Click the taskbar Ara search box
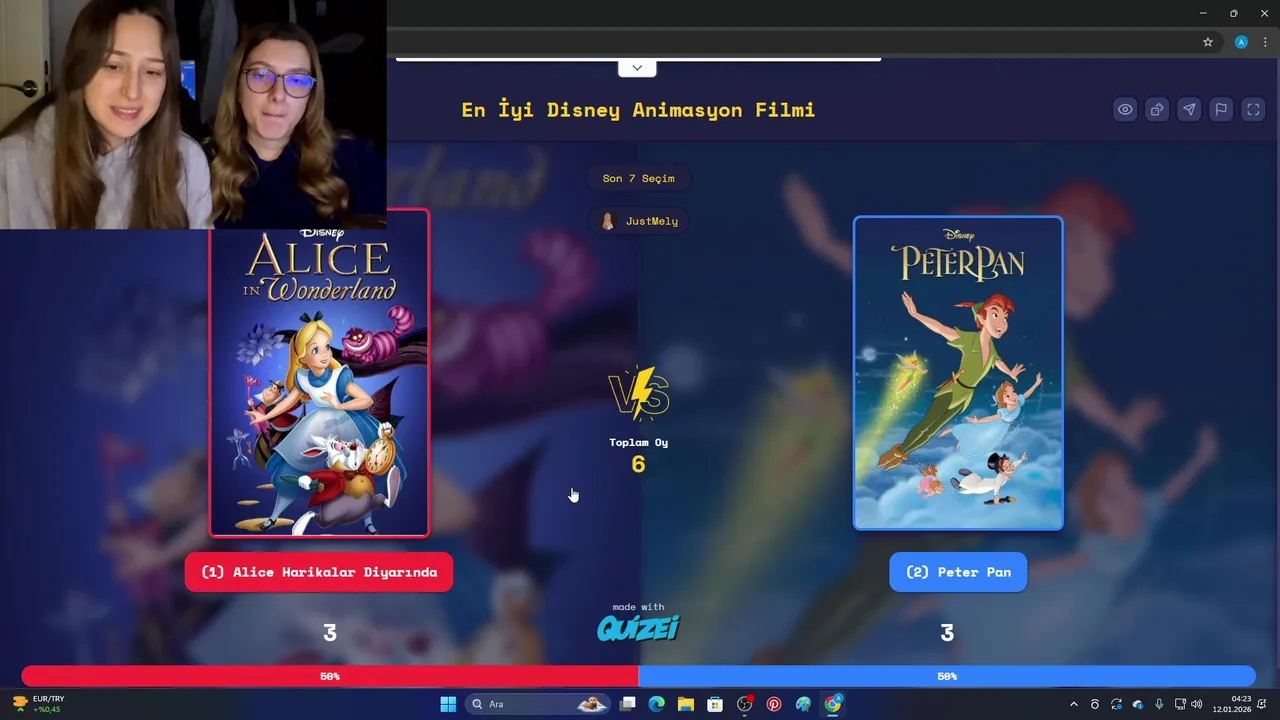The width and height of the screenshot is (1280, 720). click(x=538, y=704)
